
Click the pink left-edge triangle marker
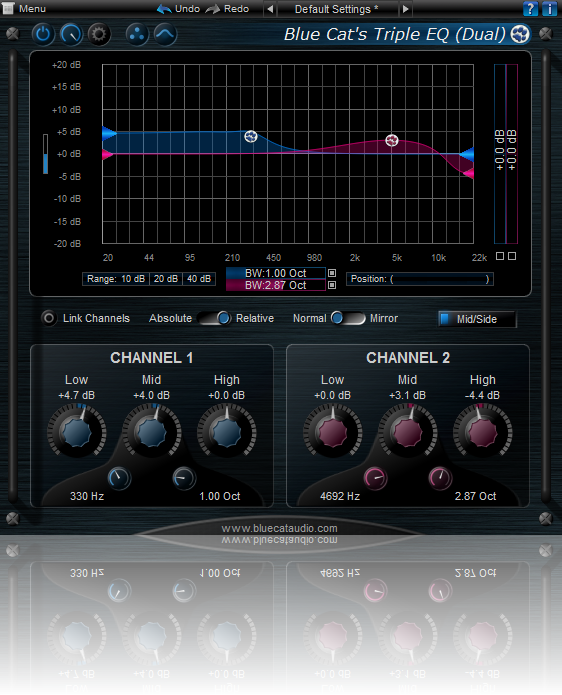[x=107, y=155]
